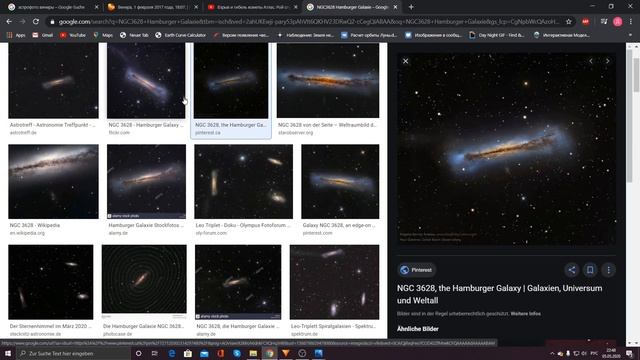This screenshot has height=360, width=640.
Task: Click the 'Ähnliche Bilder' heading
Action: tap(418, 329)
